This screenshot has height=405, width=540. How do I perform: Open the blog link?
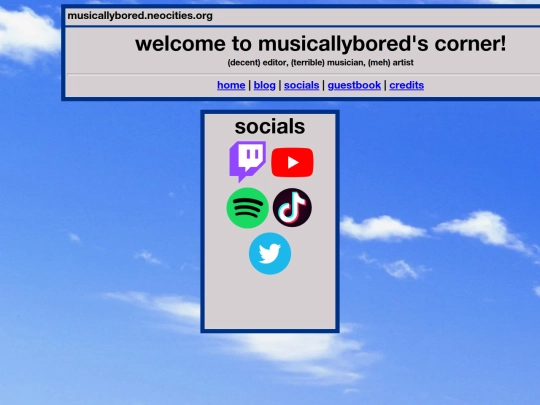(x=264, y=85)
